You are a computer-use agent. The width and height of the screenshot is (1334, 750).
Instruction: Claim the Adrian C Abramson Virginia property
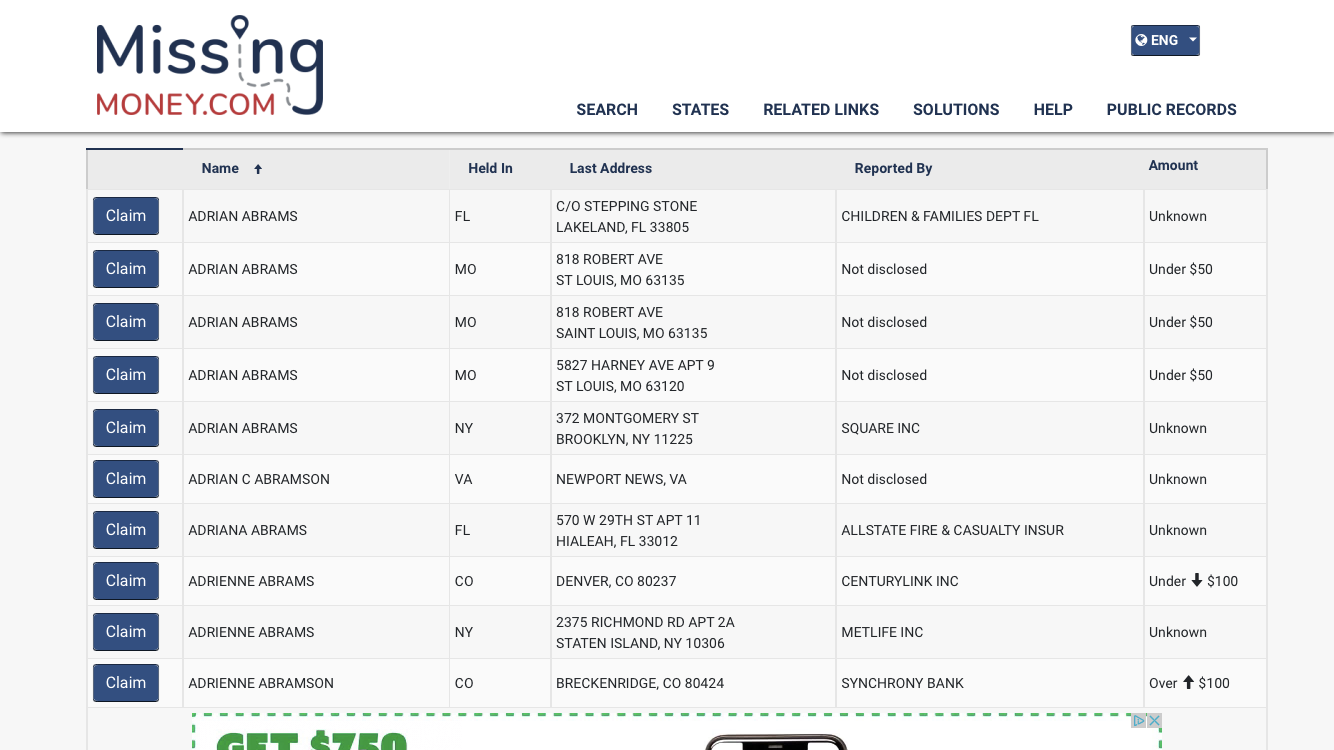pos(126,479)
